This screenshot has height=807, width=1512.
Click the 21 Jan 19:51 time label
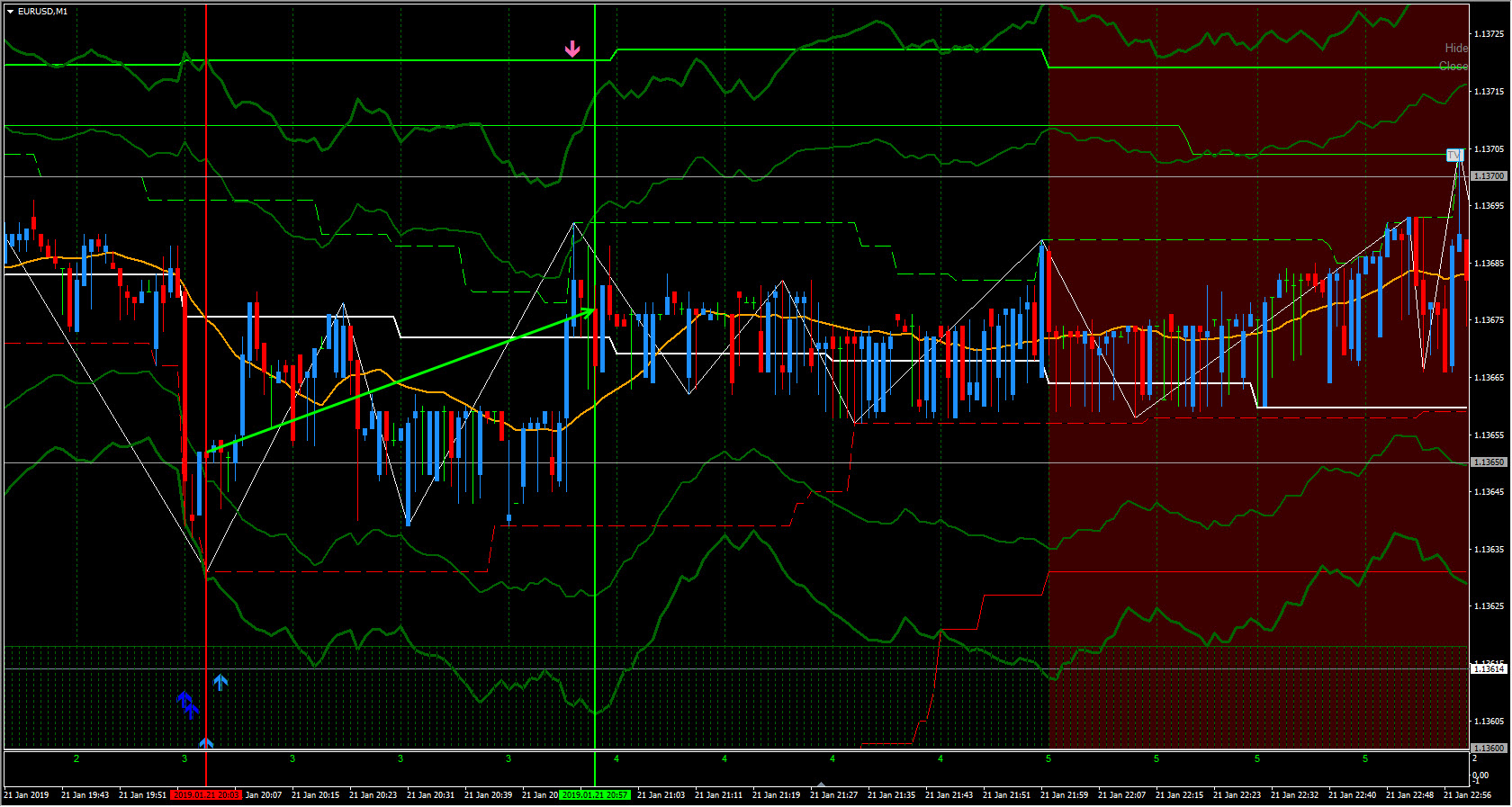(x=142, y=795)
